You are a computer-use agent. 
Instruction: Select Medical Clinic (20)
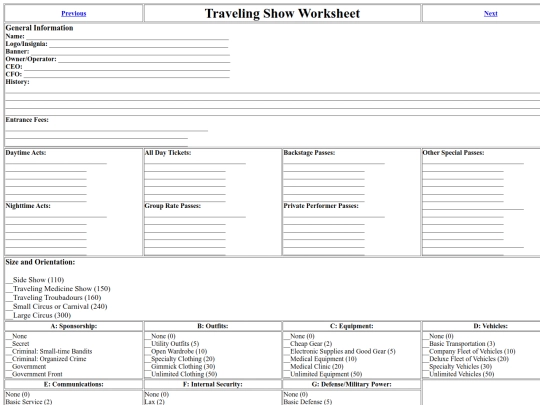click(314, 366)
